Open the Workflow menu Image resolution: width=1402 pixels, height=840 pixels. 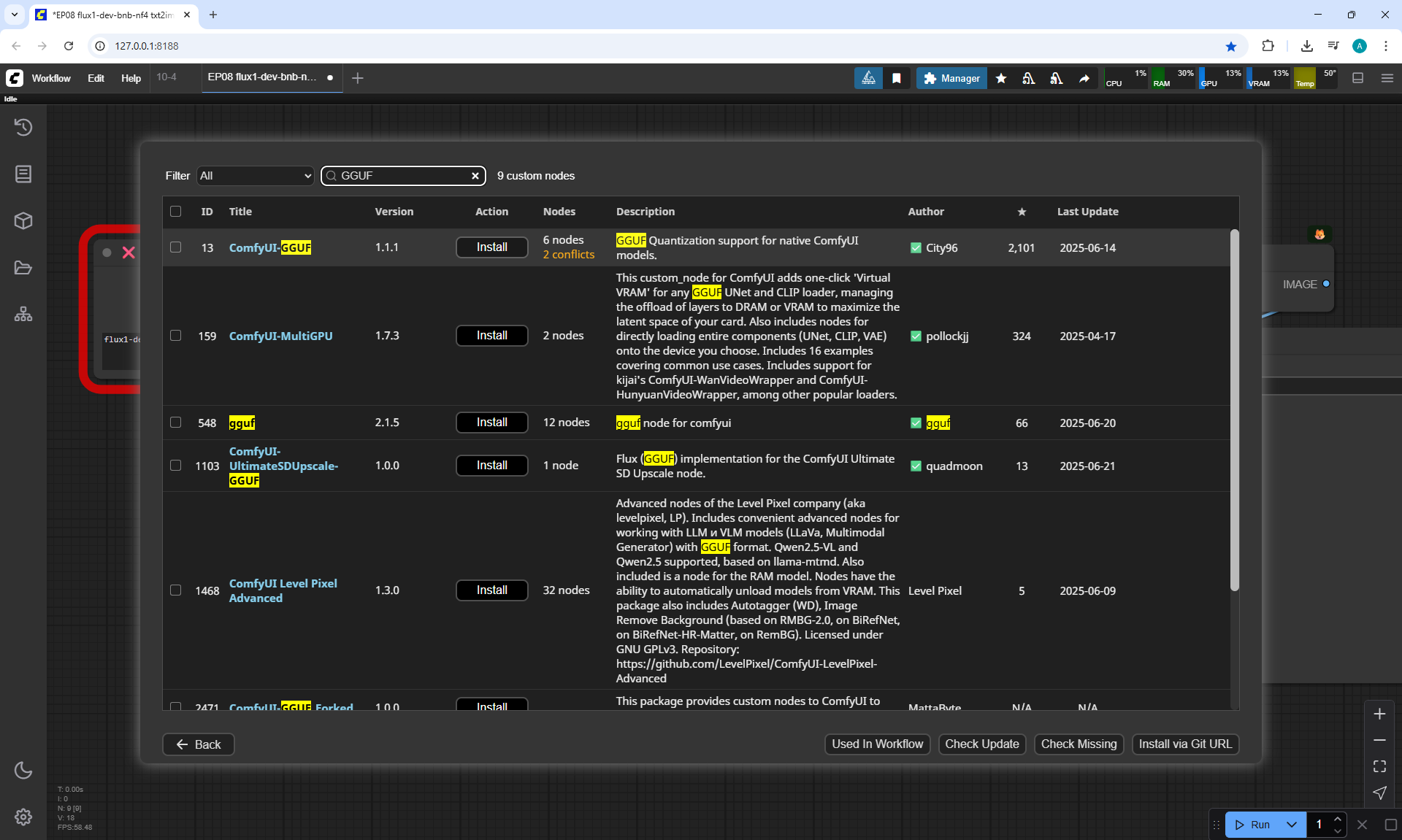pos(51,78)
